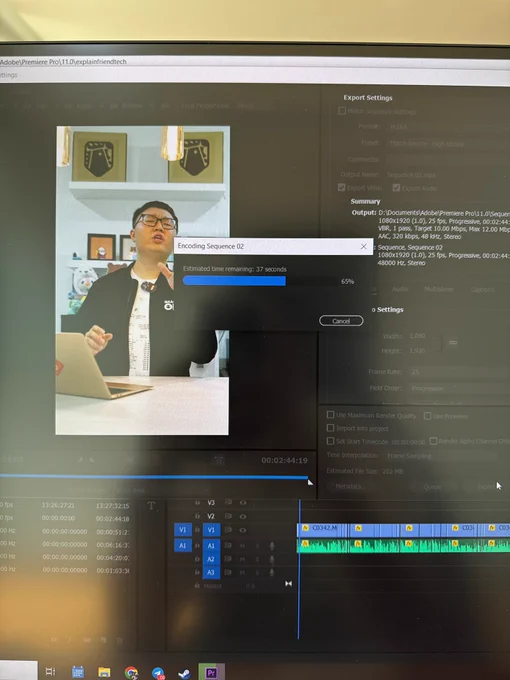Switch to the Audio export tab

399,289
